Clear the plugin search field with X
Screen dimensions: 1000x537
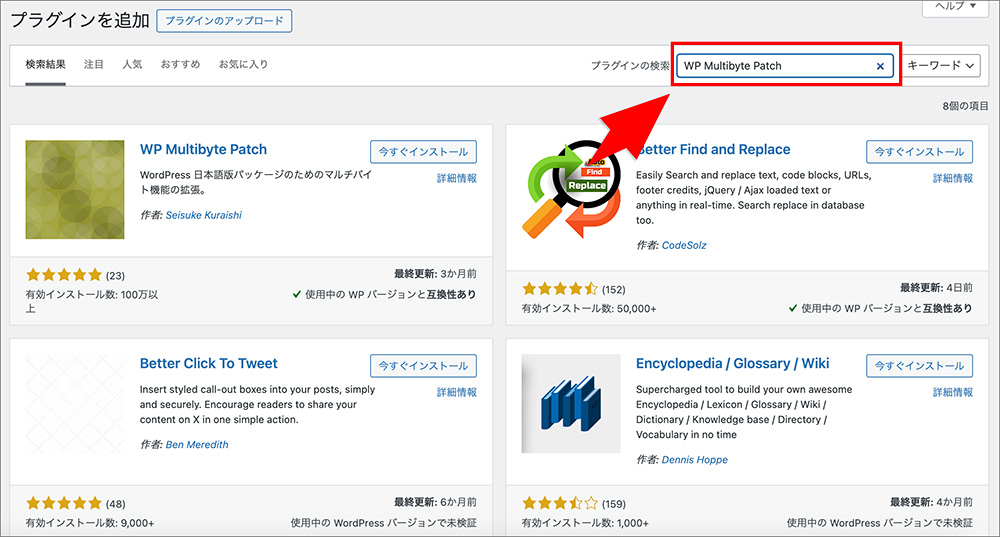[x=880, y=66]
